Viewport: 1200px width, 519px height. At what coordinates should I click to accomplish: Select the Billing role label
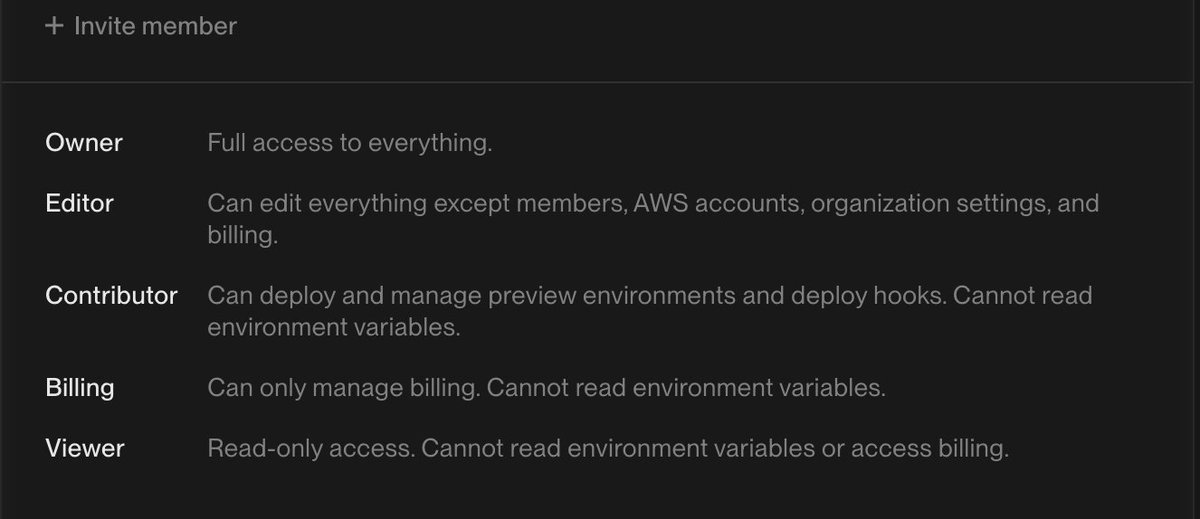(x=80, y=388)
